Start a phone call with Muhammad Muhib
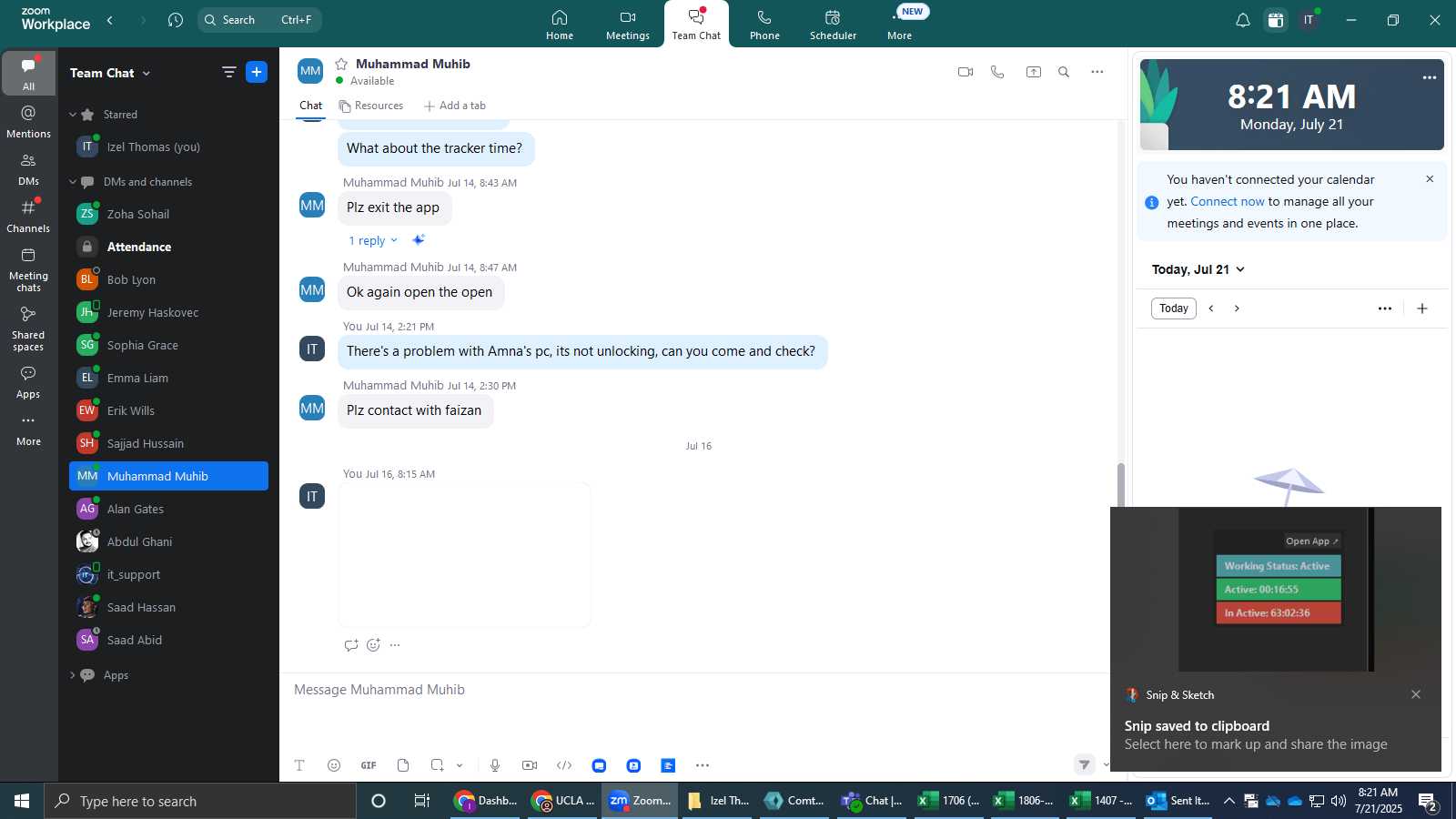 point(997,72)
